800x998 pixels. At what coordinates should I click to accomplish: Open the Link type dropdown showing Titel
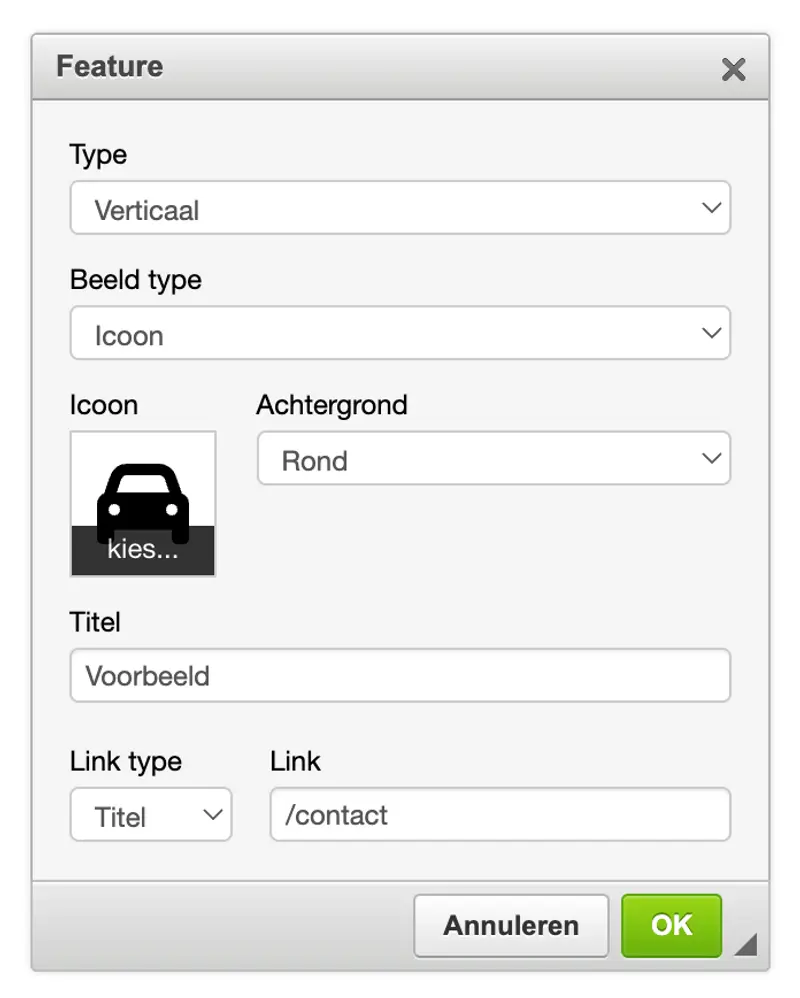151,814
